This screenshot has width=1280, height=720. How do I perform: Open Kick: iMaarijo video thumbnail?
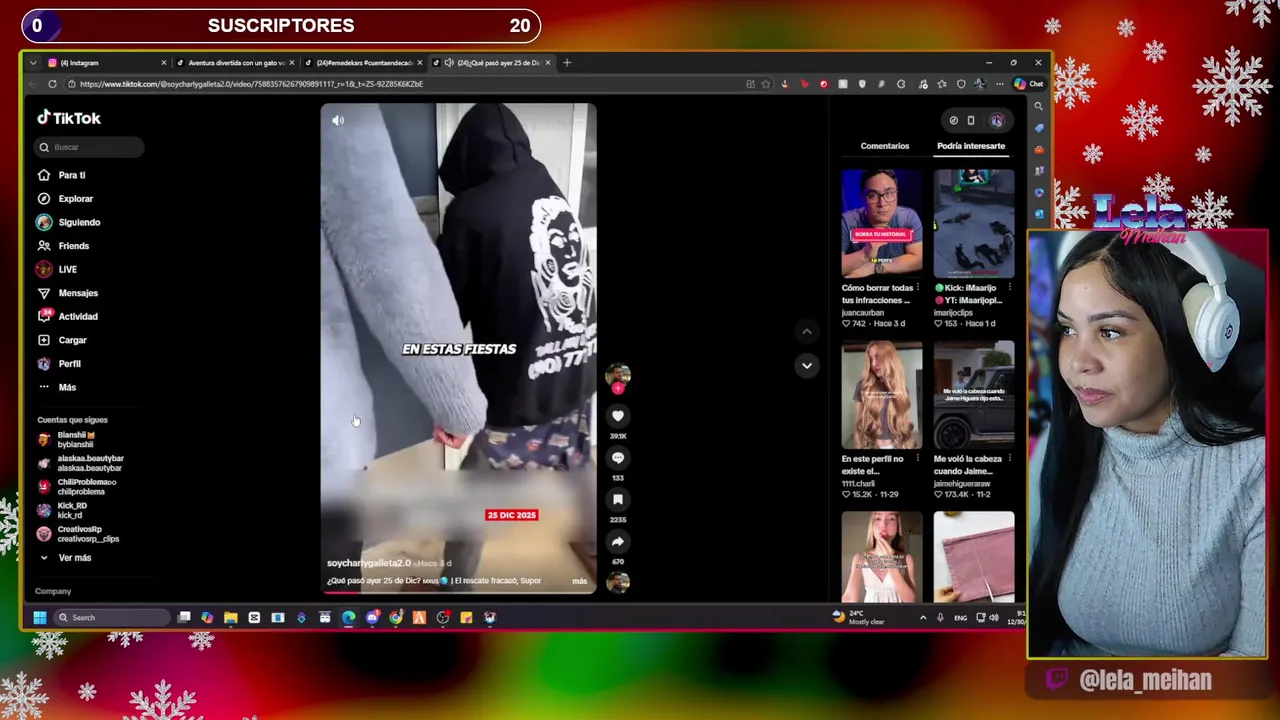[x=974, y=224]
